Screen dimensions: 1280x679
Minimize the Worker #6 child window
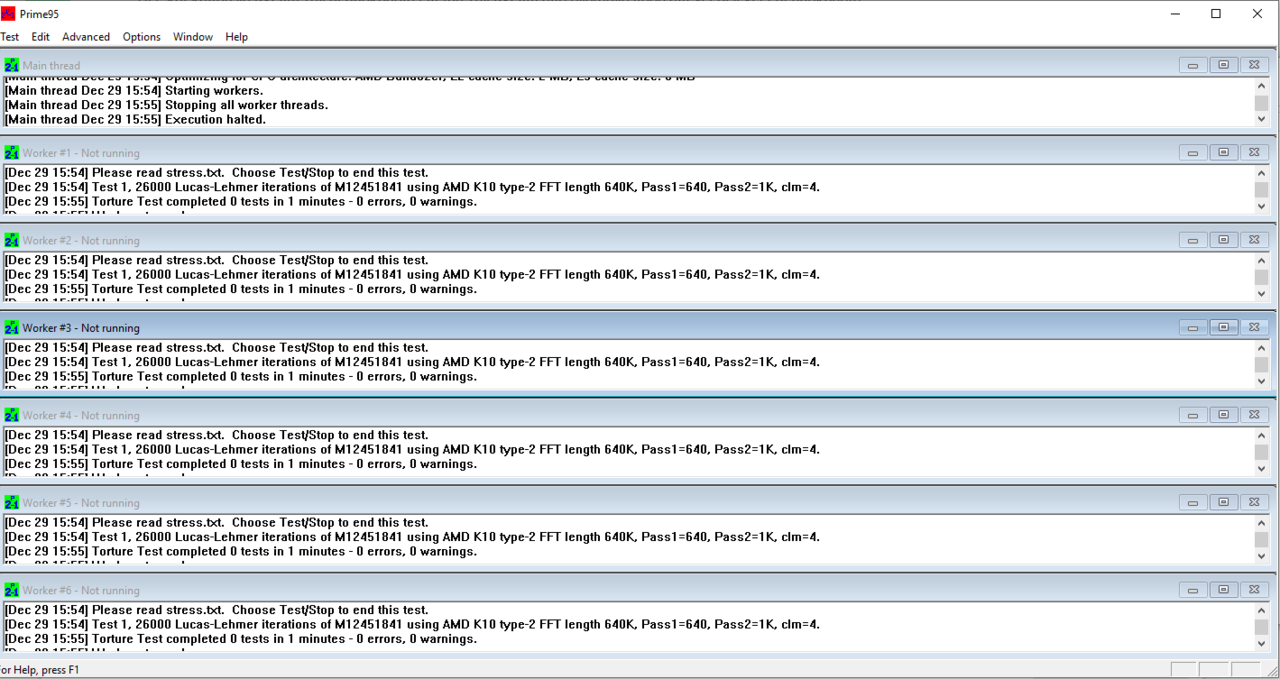click(x=1193, y=590)
